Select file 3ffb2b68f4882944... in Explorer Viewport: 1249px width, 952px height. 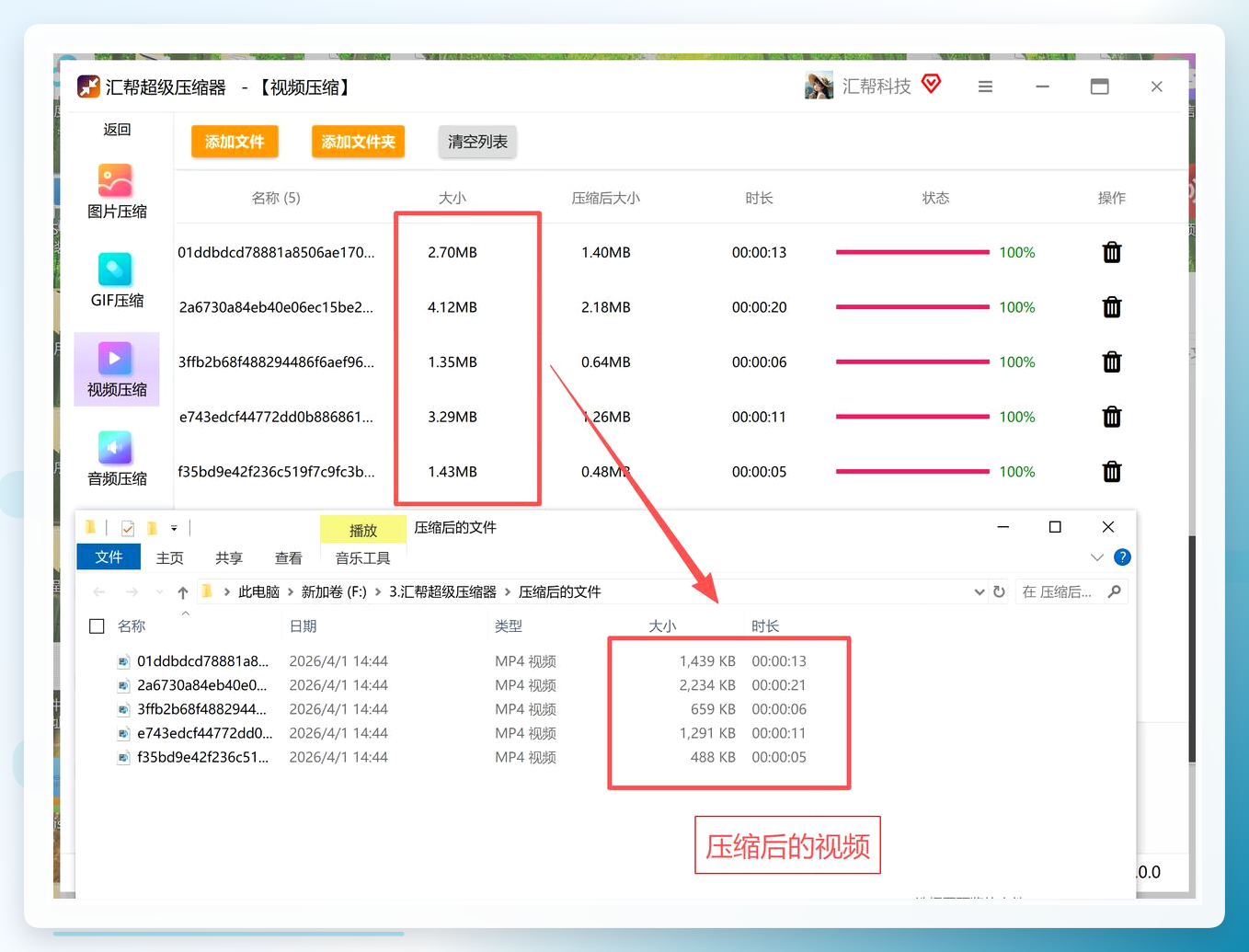click(202, 709)
